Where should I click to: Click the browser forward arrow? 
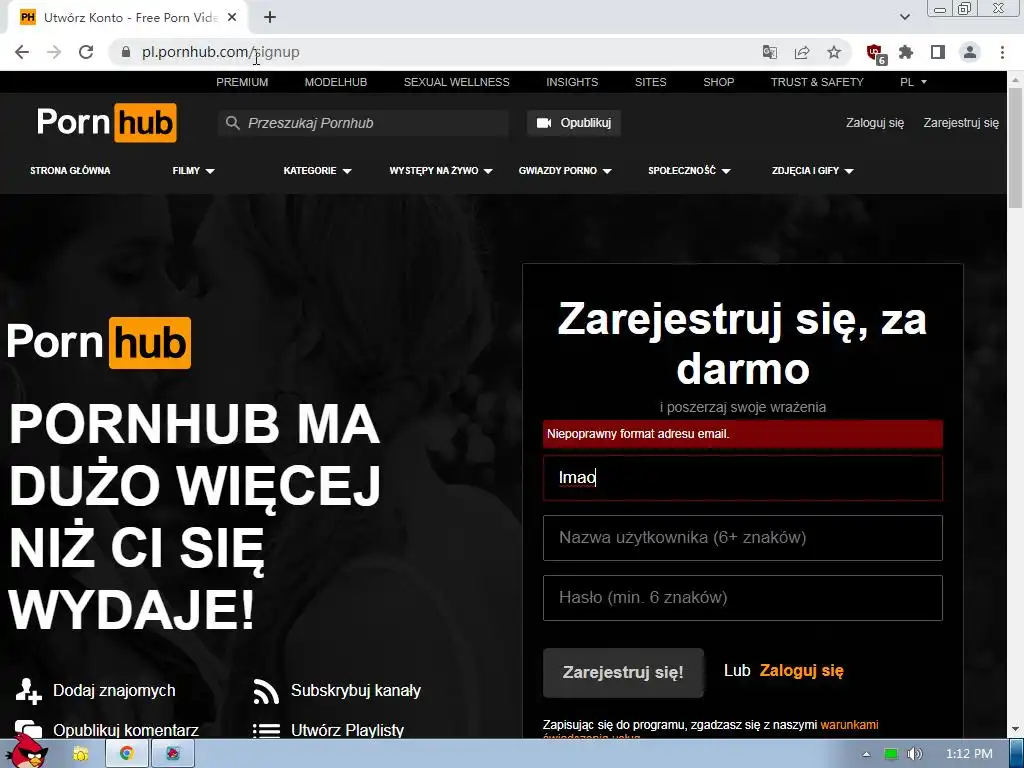pyautogui.click(x=54, y=52)
